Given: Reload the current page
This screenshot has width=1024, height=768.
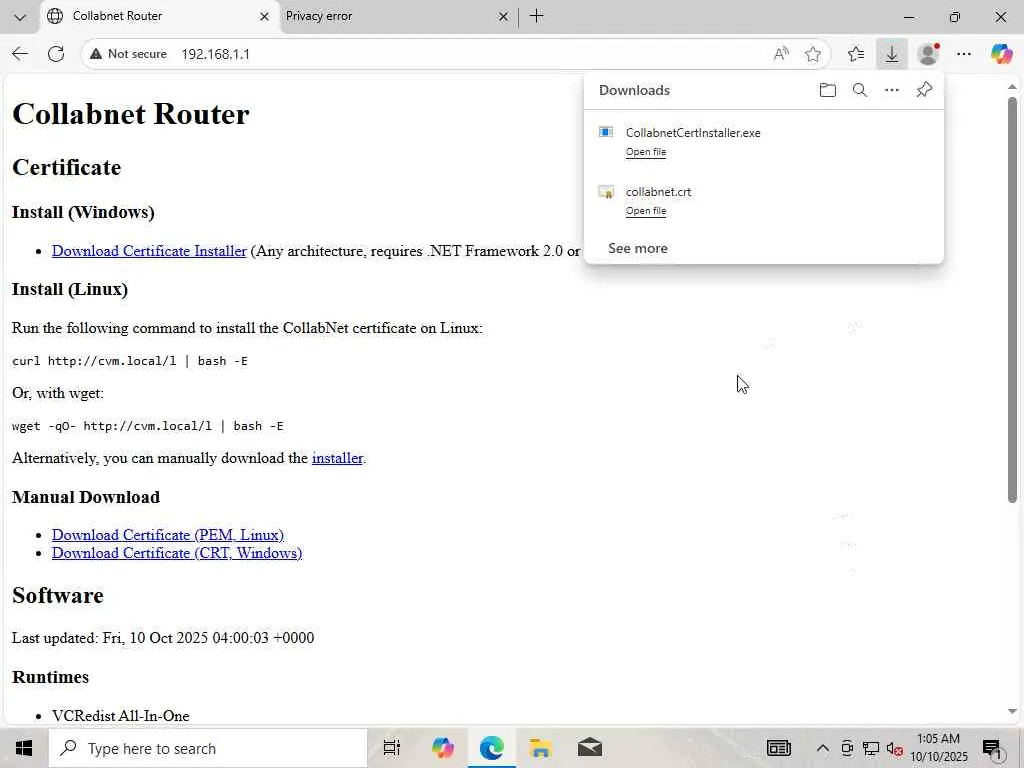Looking at the screenshot, I should click(x=56, y=54).
